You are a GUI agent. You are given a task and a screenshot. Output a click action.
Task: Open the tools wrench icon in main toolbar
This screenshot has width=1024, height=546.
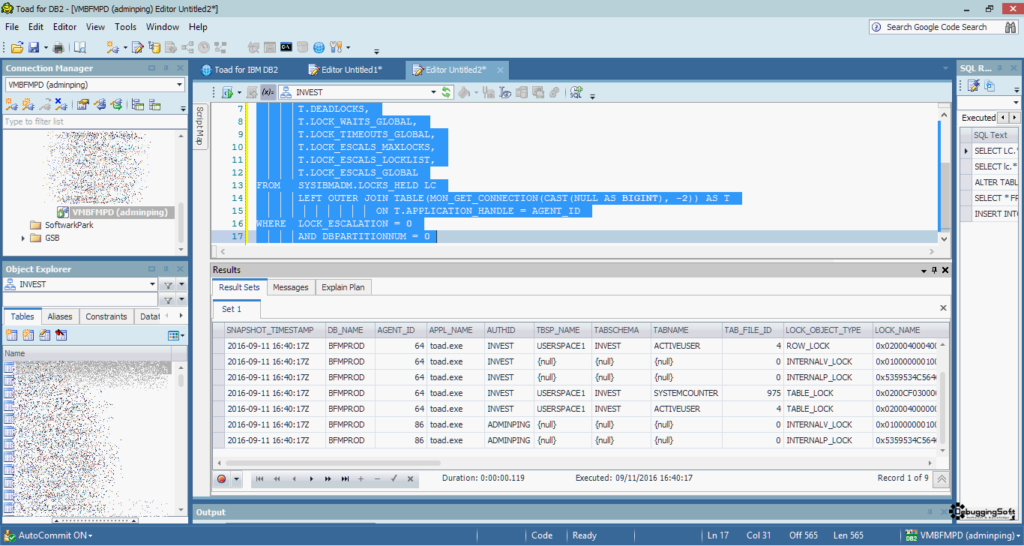[336, 47]
